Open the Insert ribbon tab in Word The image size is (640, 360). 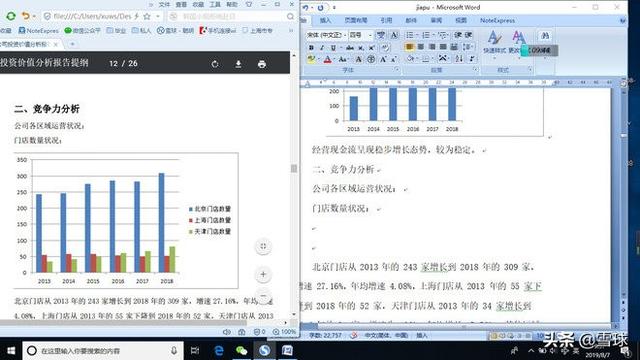pyautogui.click(x=325, y=20)
